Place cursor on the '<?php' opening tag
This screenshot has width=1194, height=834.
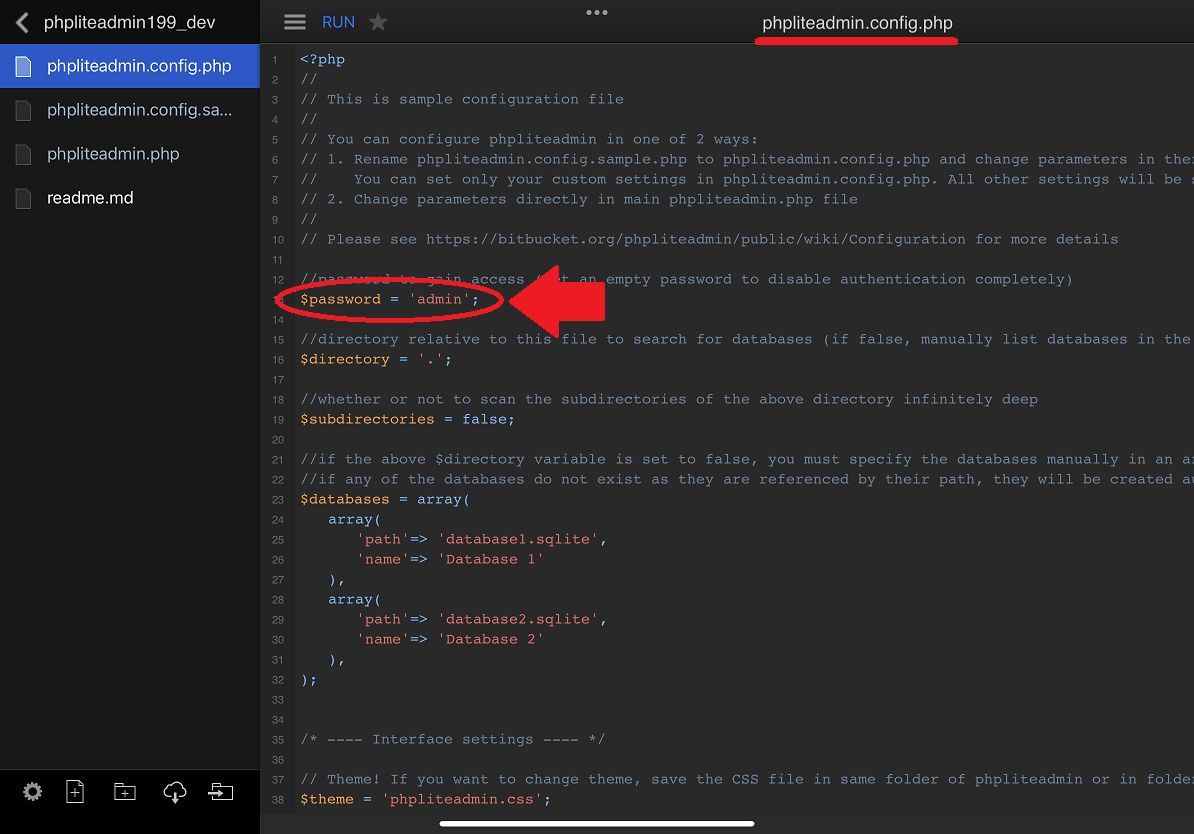pos(322,59)
